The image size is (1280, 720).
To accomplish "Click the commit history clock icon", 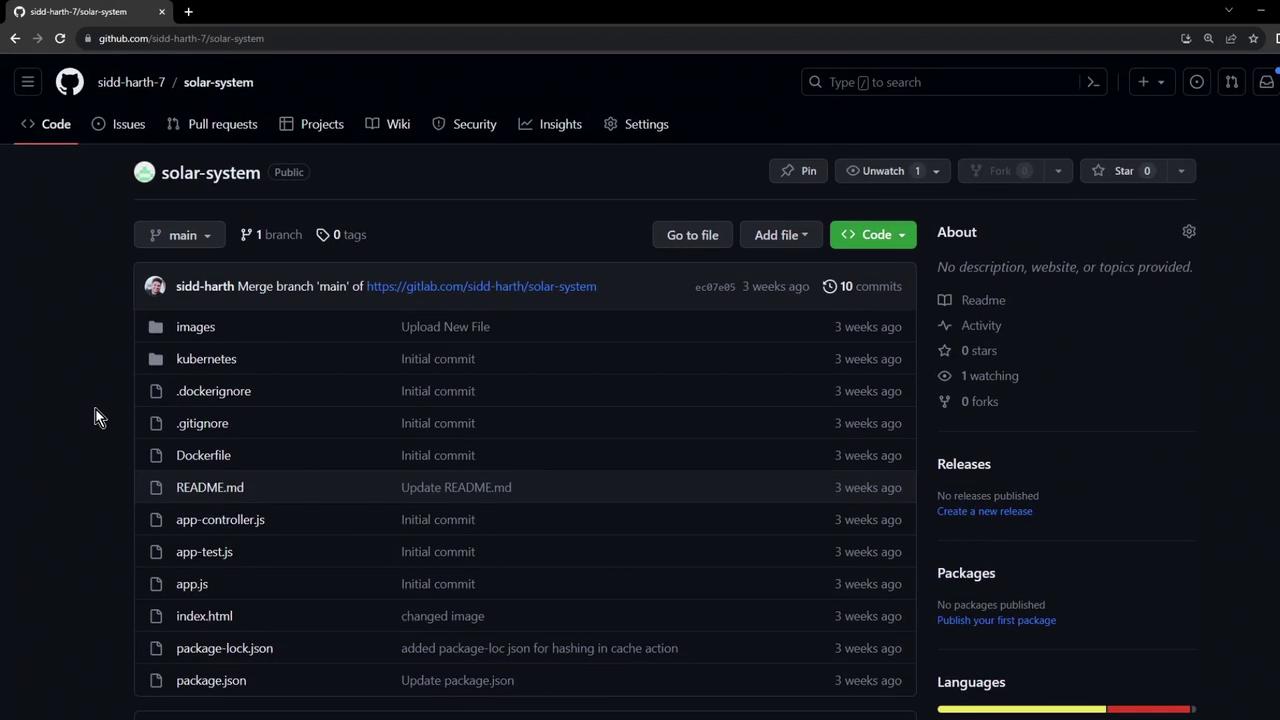I will 830,286.
